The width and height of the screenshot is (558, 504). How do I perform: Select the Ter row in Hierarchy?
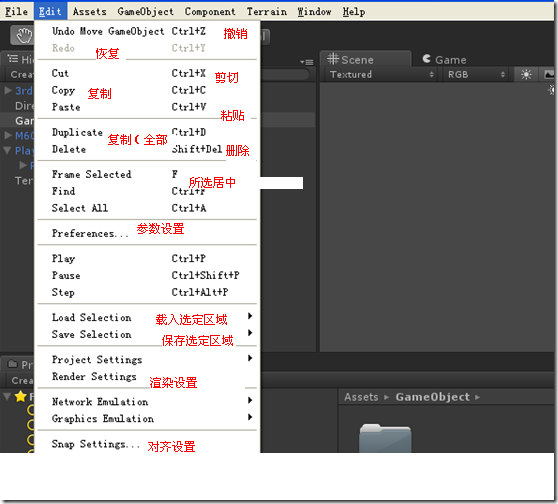(x=17, y=180)
